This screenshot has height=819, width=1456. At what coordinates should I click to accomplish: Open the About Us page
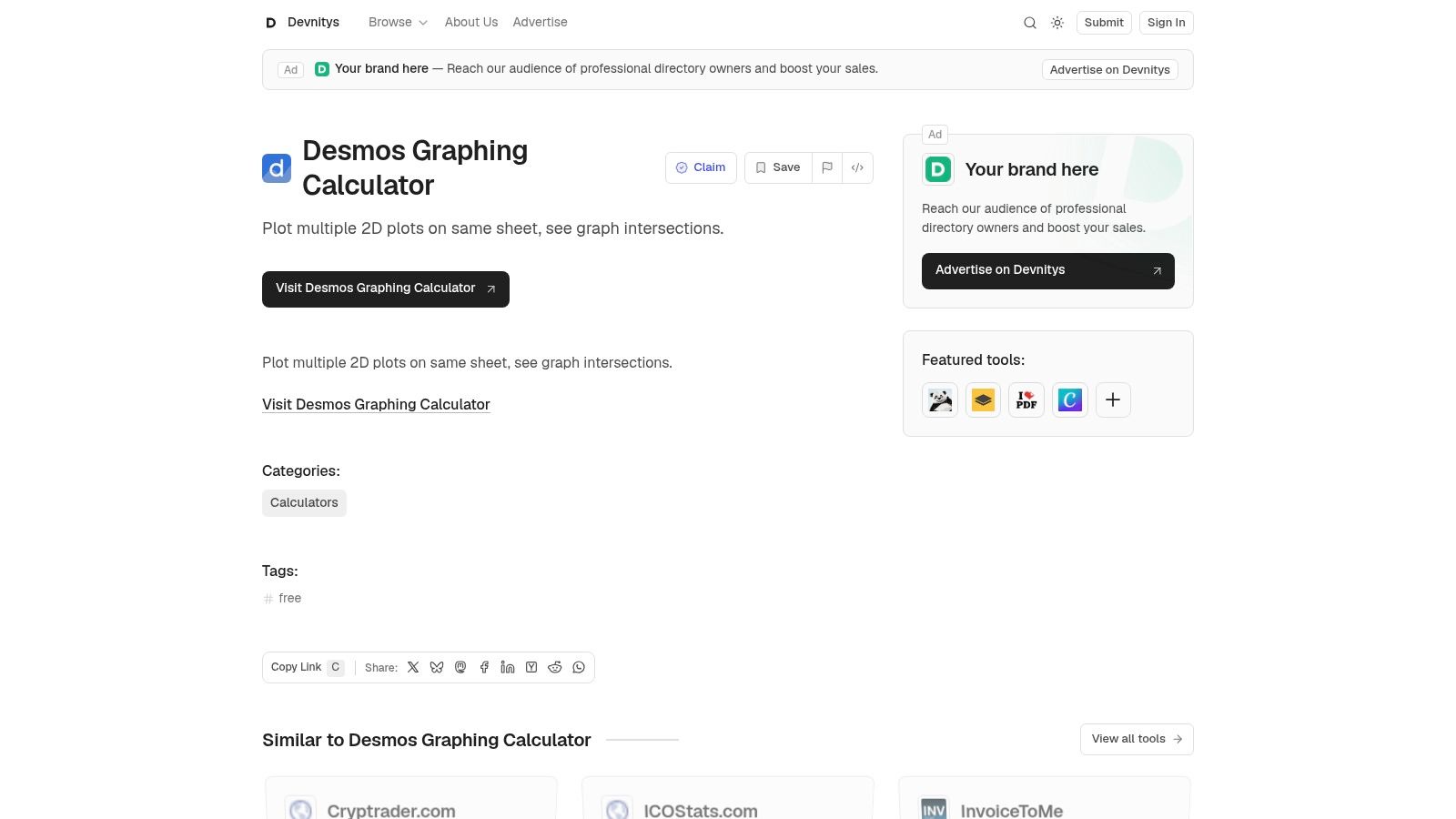[x=471, y=23]
